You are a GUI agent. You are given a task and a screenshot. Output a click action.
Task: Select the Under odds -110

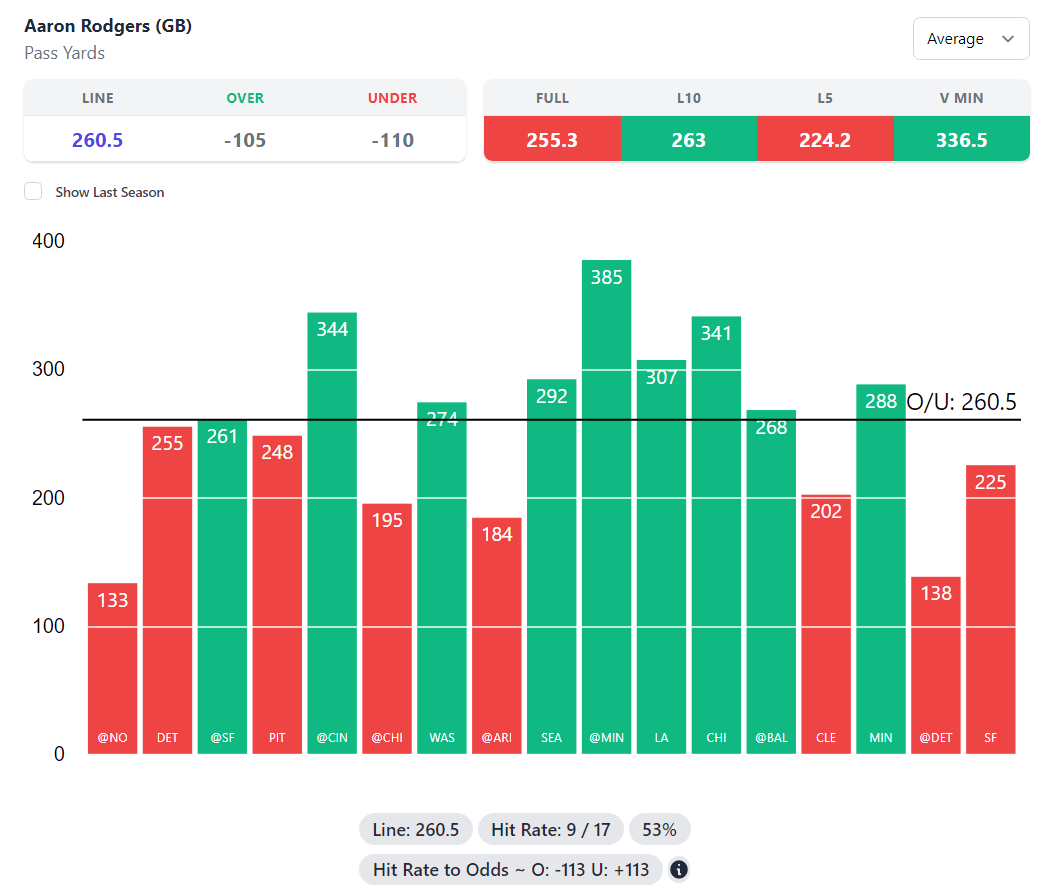pyautogui.click(x=392, y=140)
